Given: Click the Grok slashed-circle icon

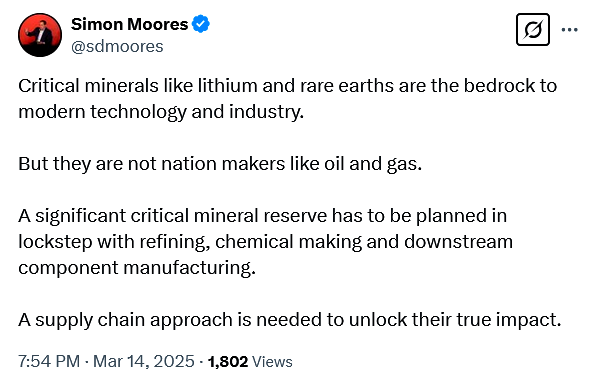Looking at the screenshot, I should click(533, 29).
